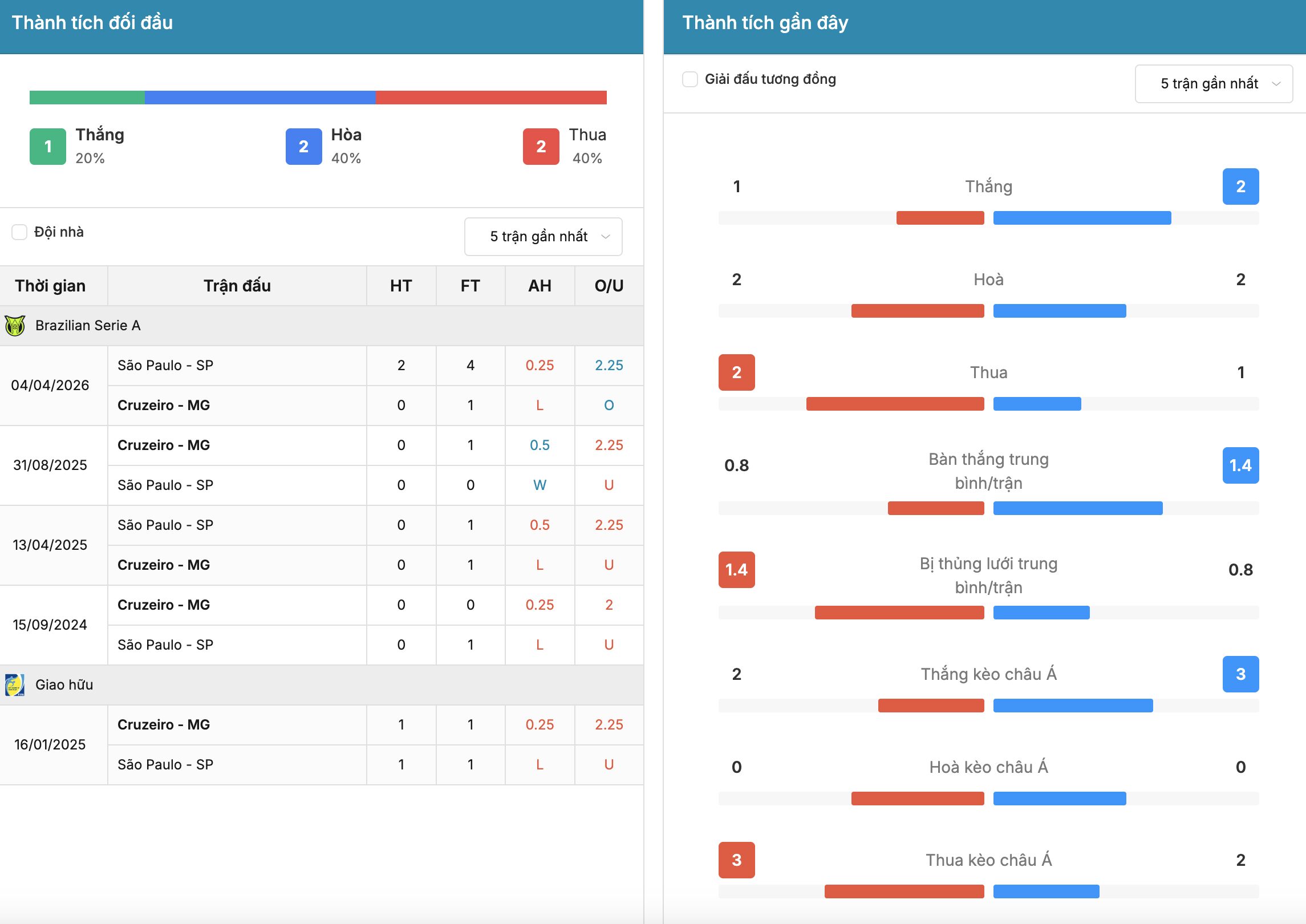Open head-to-head 5 trận gần nhất dropdown

click(544, 237)
